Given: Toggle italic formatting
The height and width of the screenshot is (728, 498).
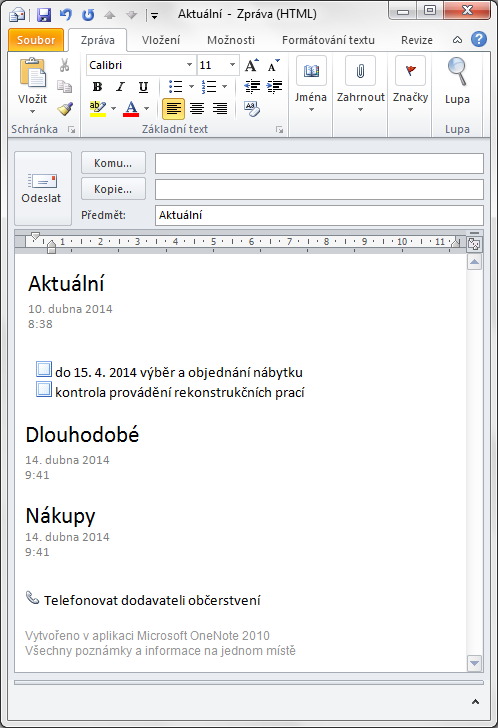Looking at the screenshot, I should pos(120,87).
